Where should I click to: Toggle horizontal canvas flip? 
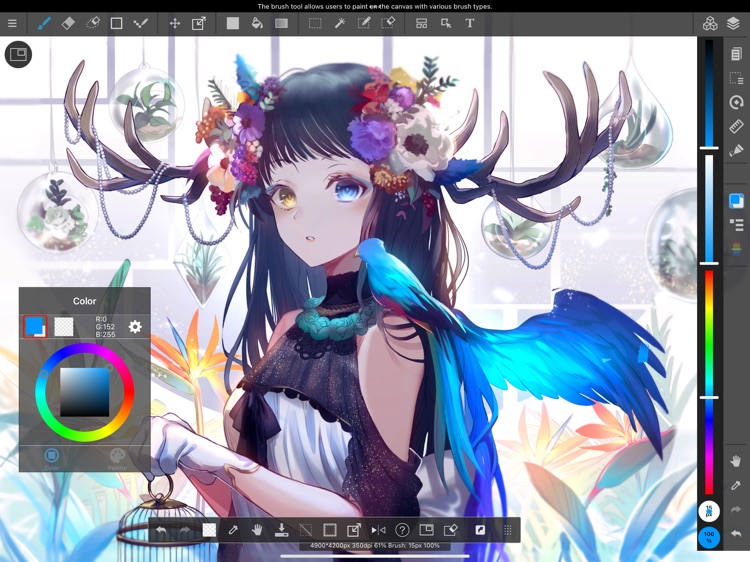point(378,530)
